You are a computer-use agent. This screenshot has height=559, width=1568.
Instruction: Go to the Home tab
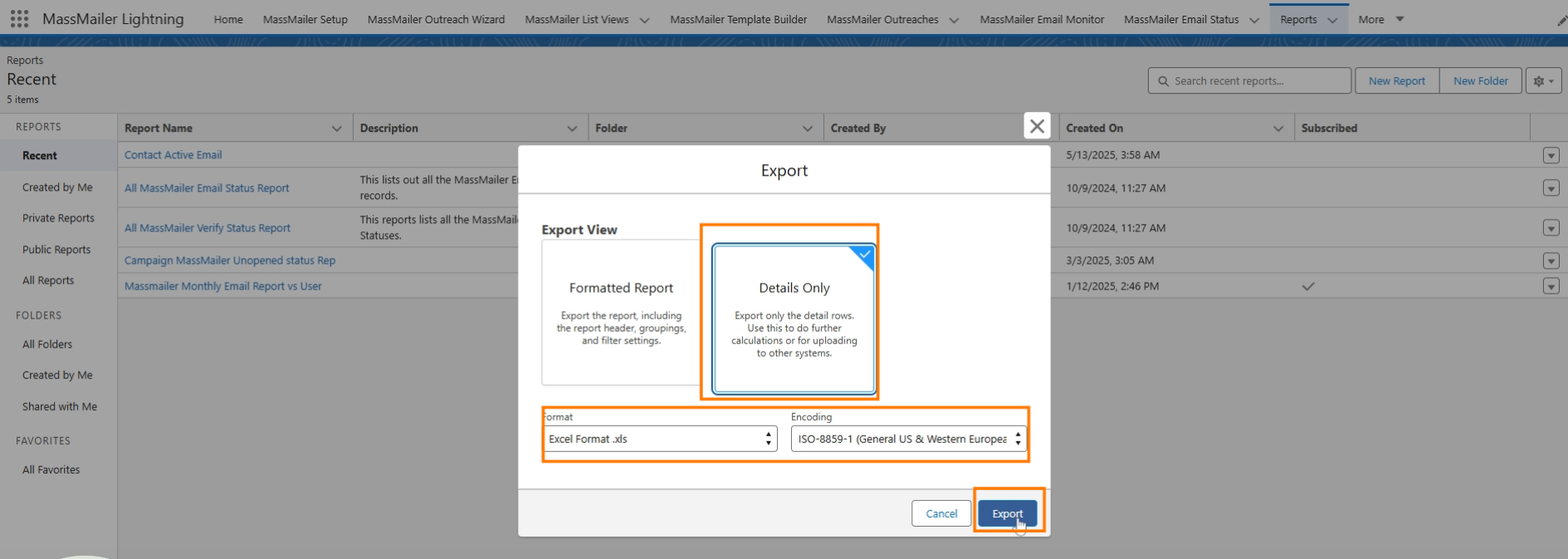(x=228, y=19)
